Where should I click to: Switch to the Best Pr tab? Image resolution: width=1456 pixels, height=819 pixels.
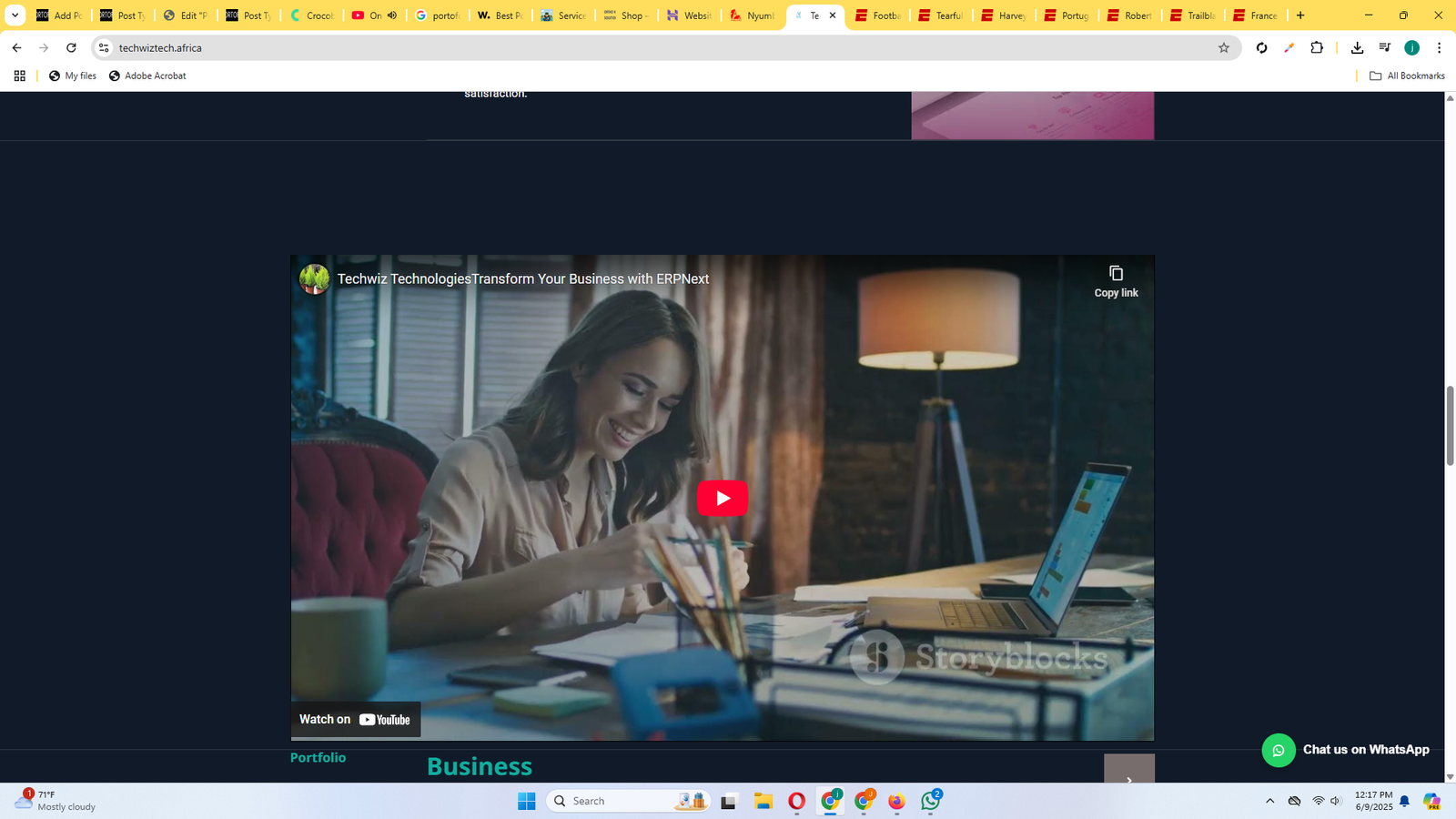point(500,15)
